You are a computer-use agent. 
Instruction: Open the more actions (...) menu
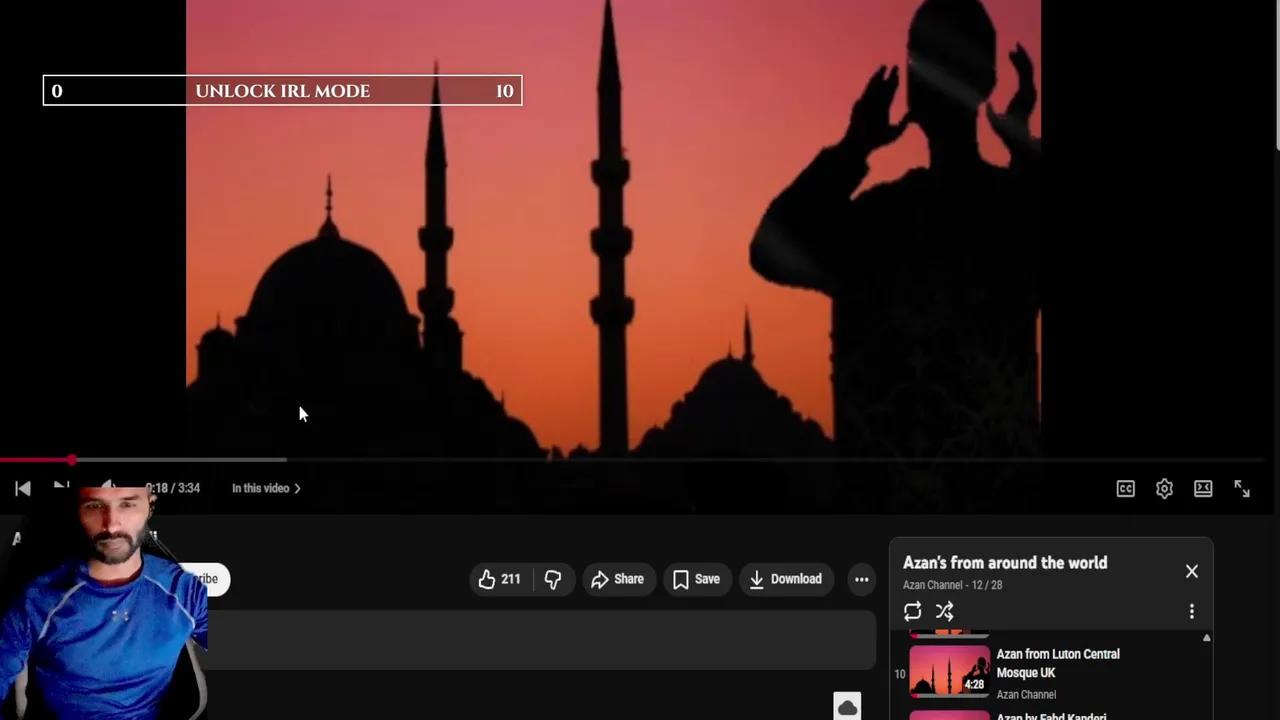[x=861, y=579]
